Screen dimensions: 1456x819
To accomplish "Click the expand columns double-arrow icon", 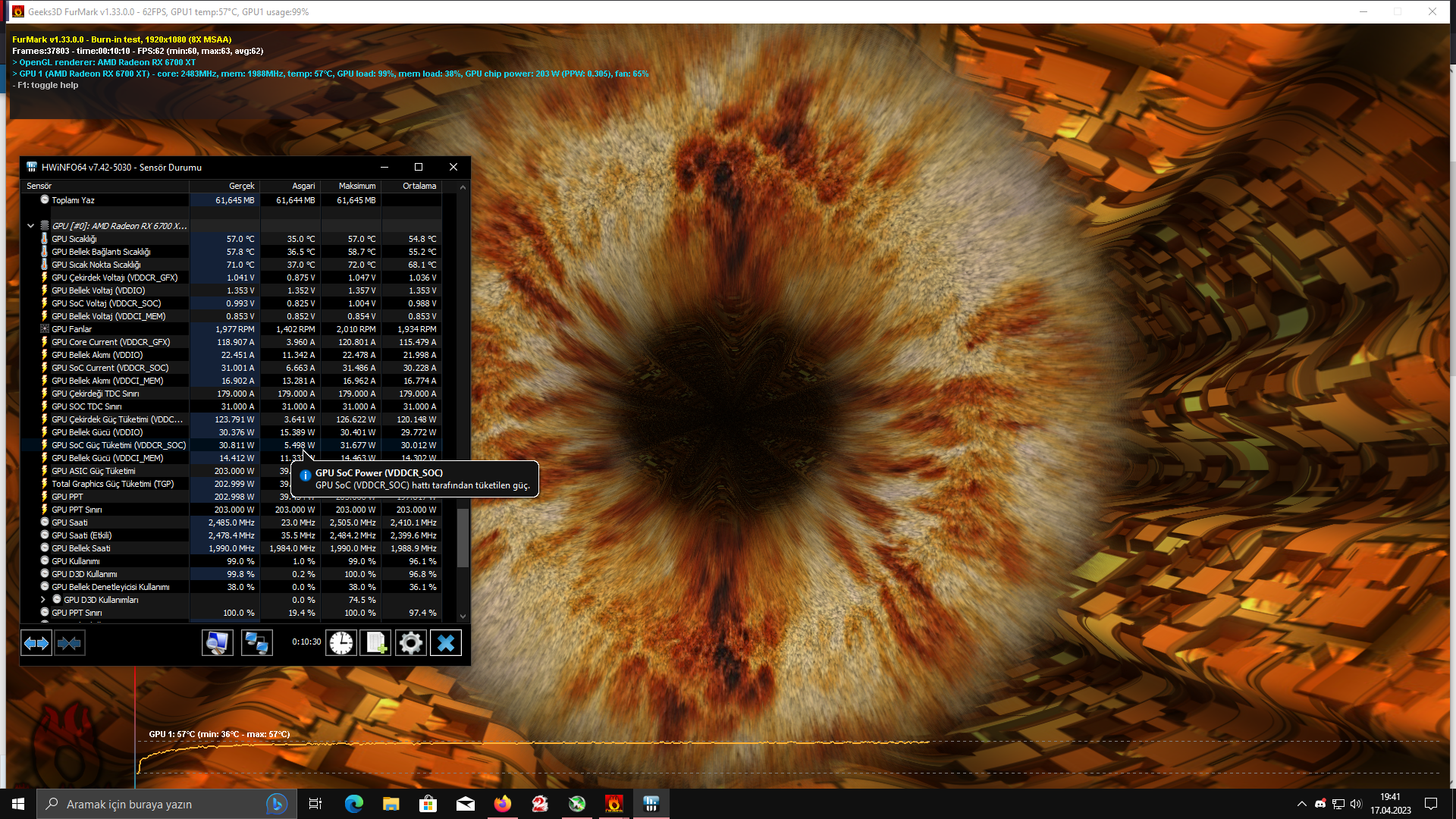I will [36, 643].
